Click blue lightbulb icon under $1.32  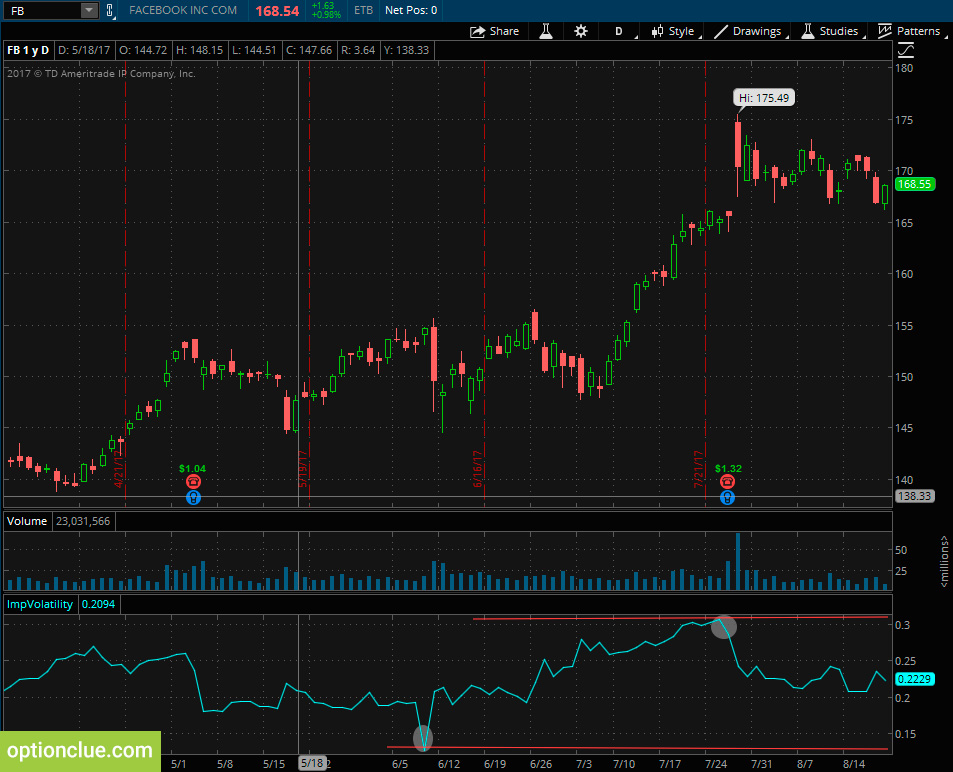728,498
